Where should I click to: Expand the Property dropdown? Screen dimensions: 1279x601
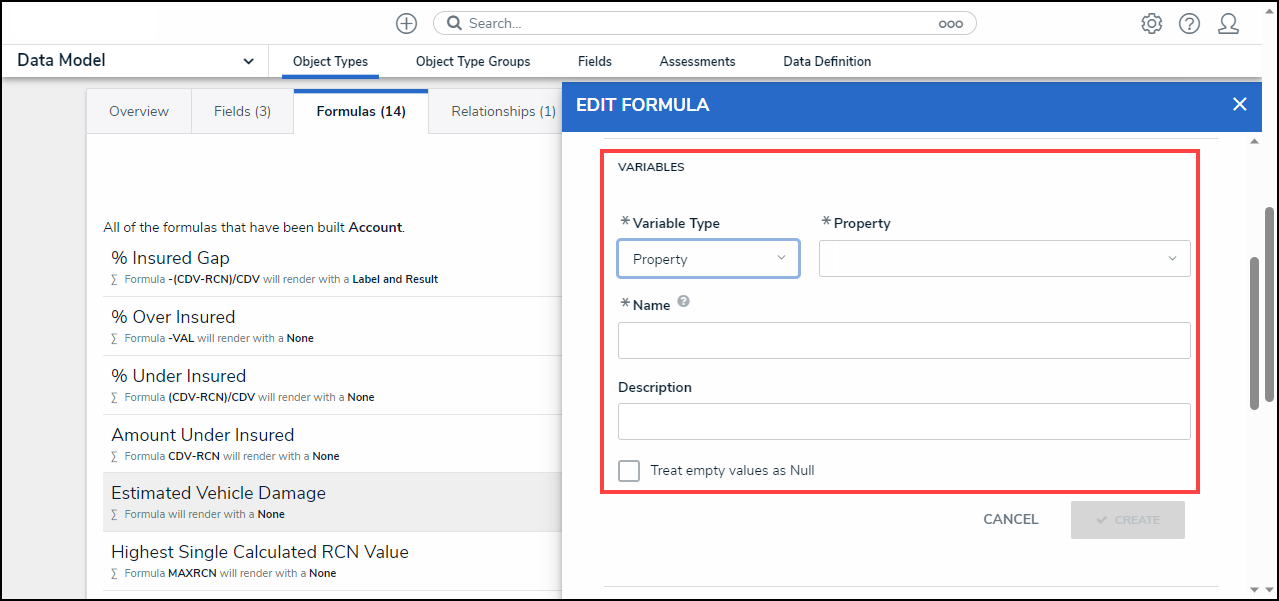point(1004,259)
